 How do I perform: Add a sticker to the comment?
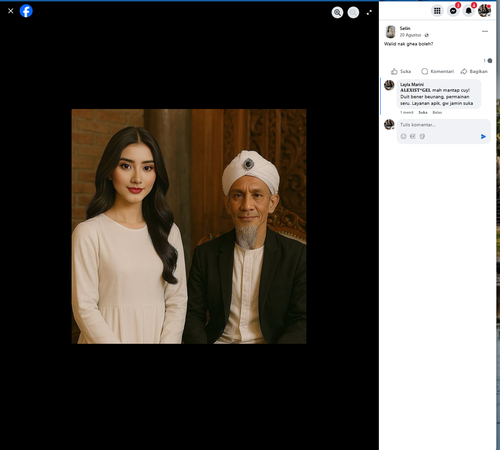tap(422, 136)
